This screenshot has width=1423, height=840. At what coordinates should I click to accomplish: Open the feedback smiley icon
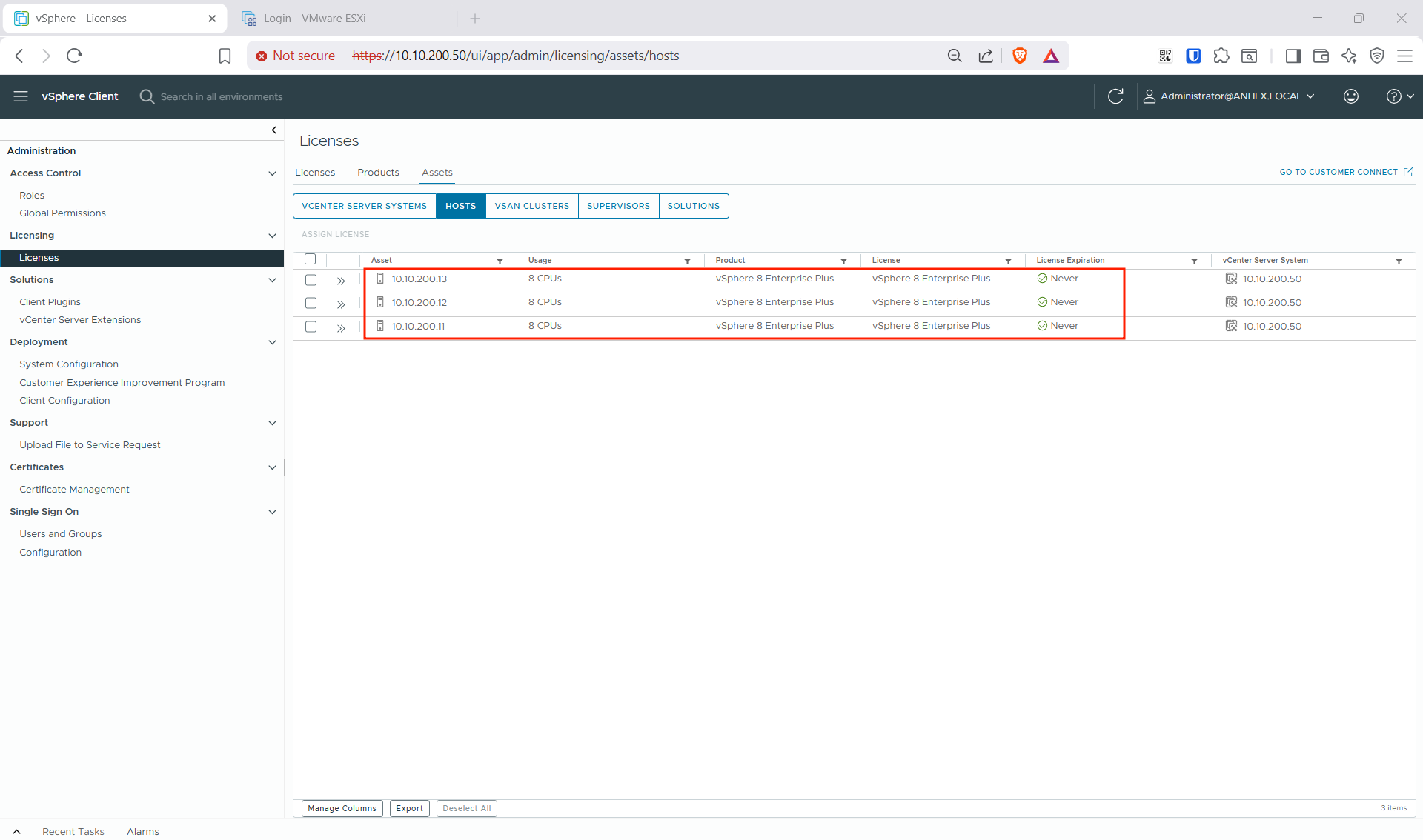point(1351,96)
